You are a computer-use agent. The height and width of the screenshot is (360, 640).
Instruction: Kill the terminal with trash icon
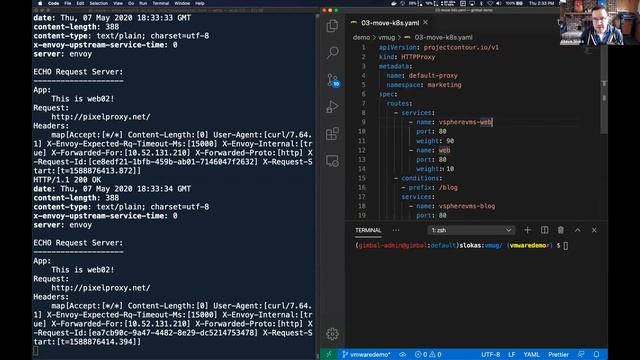pos(561,230)
